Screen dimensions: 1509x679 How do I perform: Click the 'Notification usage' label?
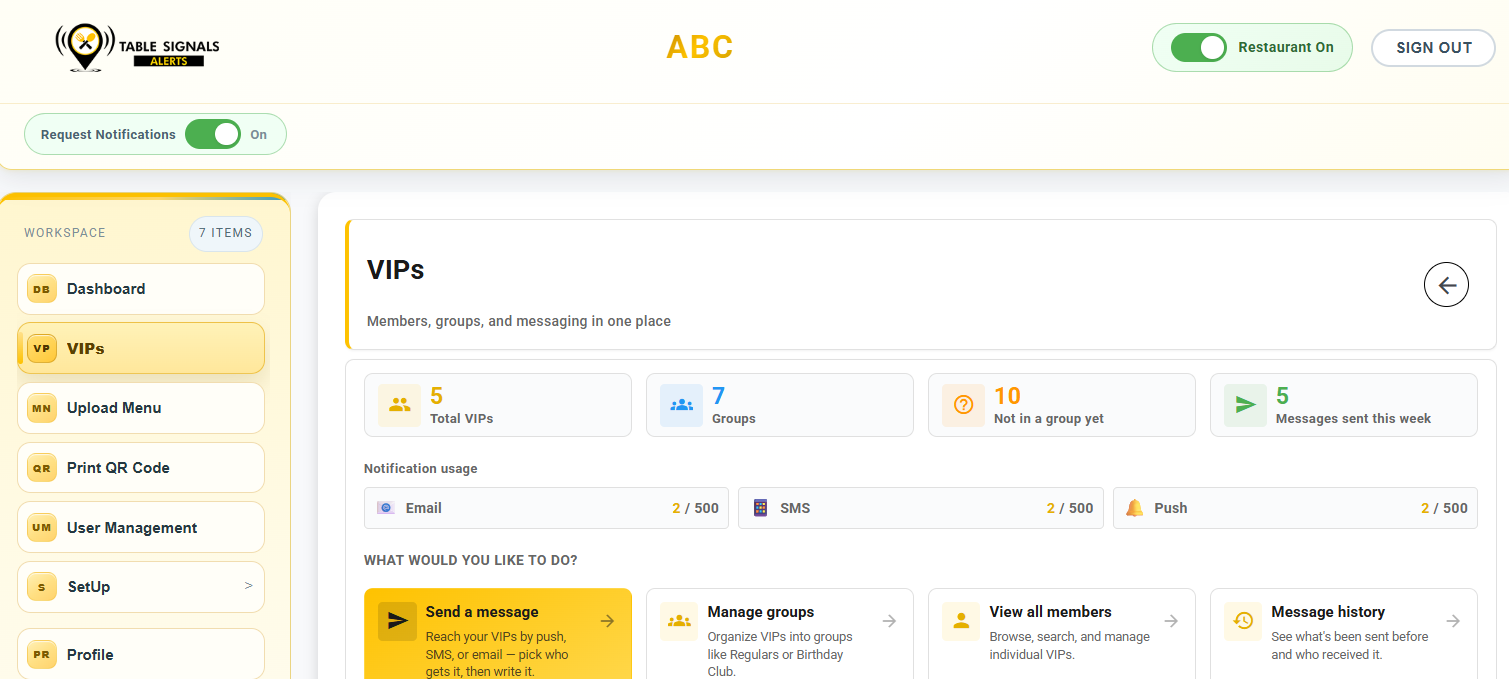[421, 468]
